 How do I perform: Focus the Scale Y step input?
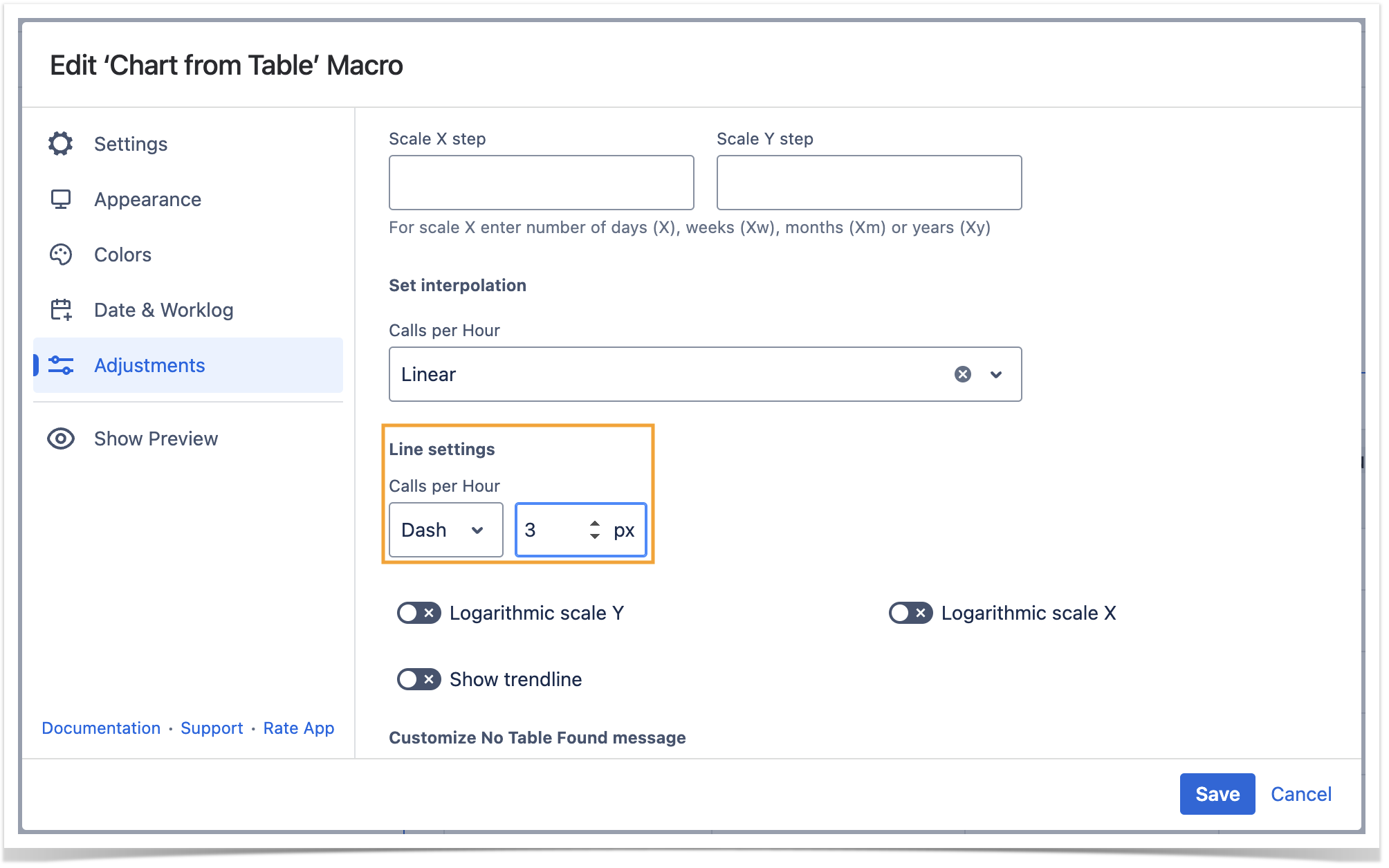pyautogui.click(x=869, y=183)
